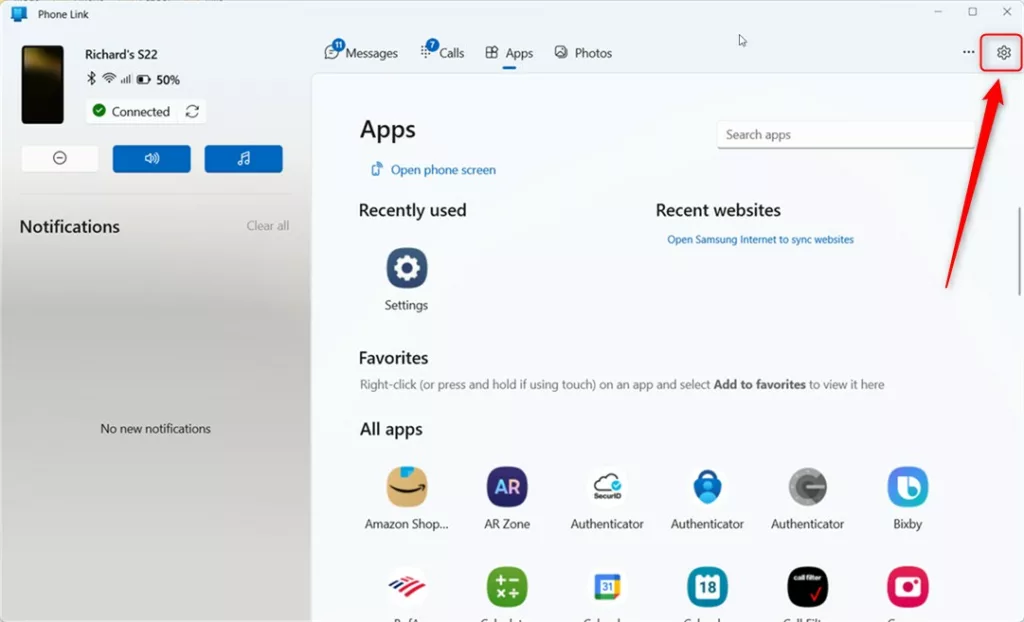Click the "Recently used" heading

(x=413, y=210)
